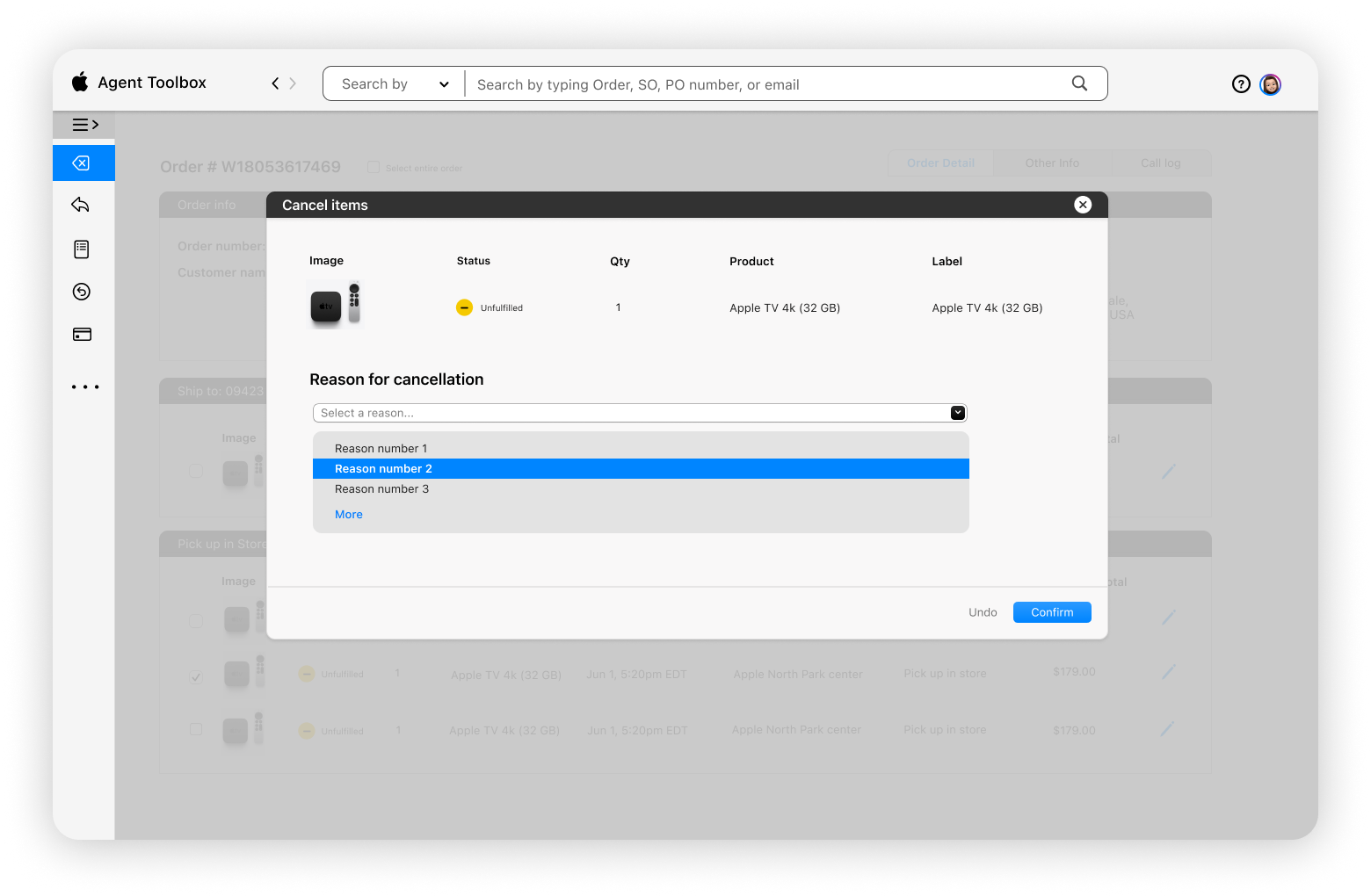Open the history tool in the sidebar

tap(82, 292)
